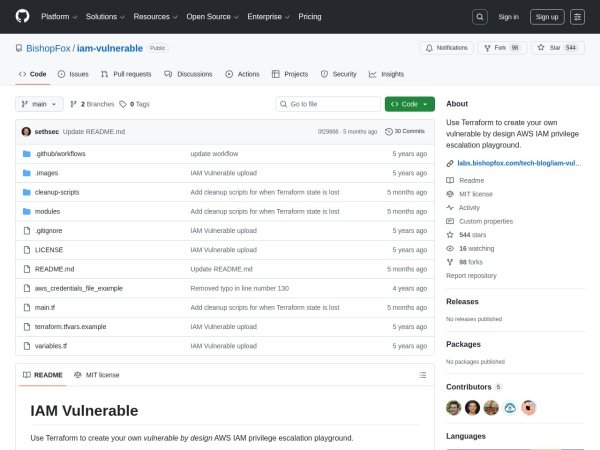Open README outline list icon

(422, 375)
